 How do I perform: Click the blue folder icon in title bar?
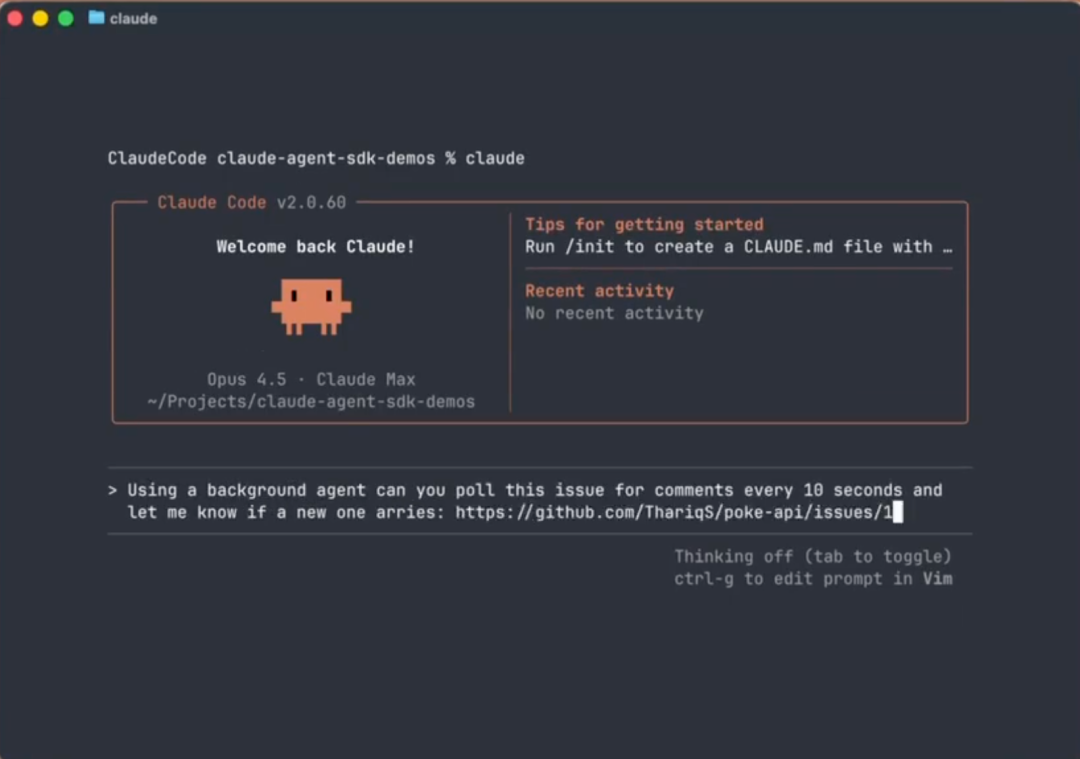tap(96, 18)
